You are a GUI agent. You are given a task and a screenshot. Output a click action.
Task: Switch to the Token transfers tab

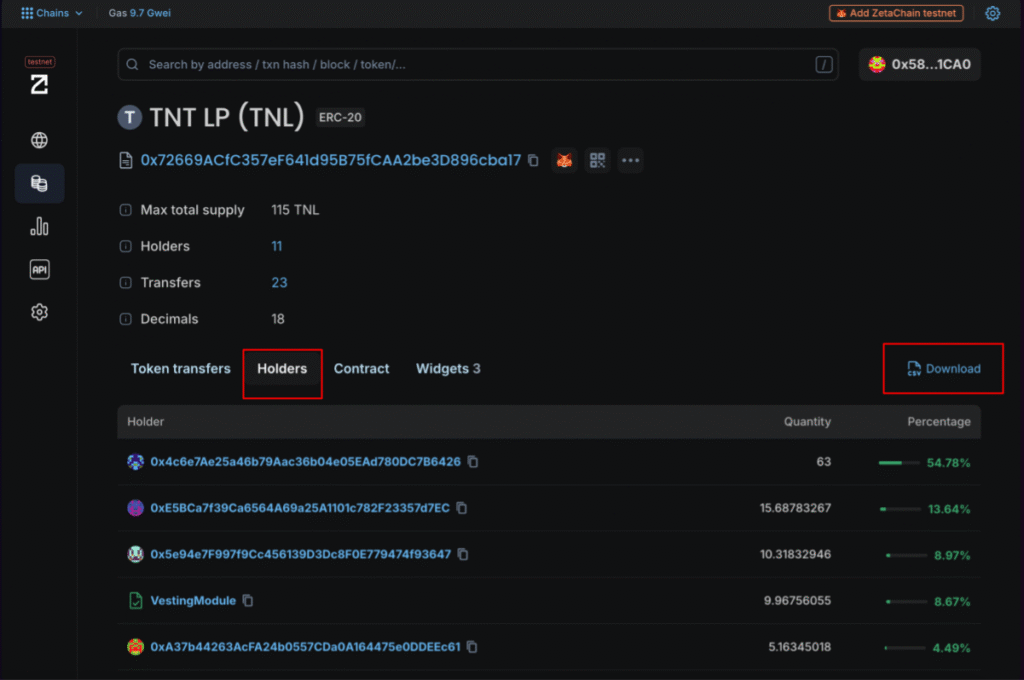180,369
